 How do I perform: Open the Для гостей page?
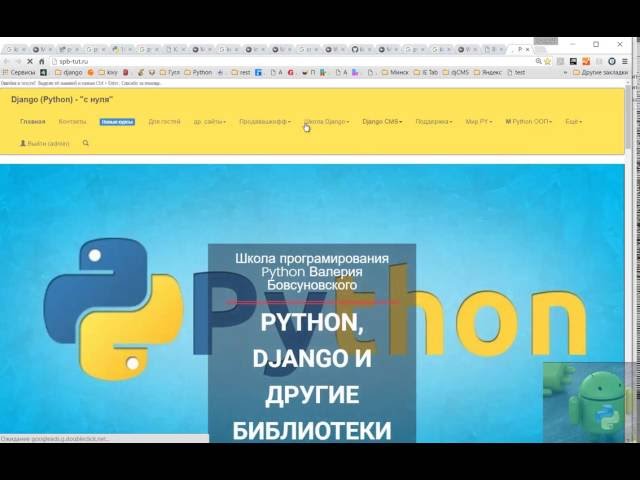pyautogui.click(x=164, y=121)
